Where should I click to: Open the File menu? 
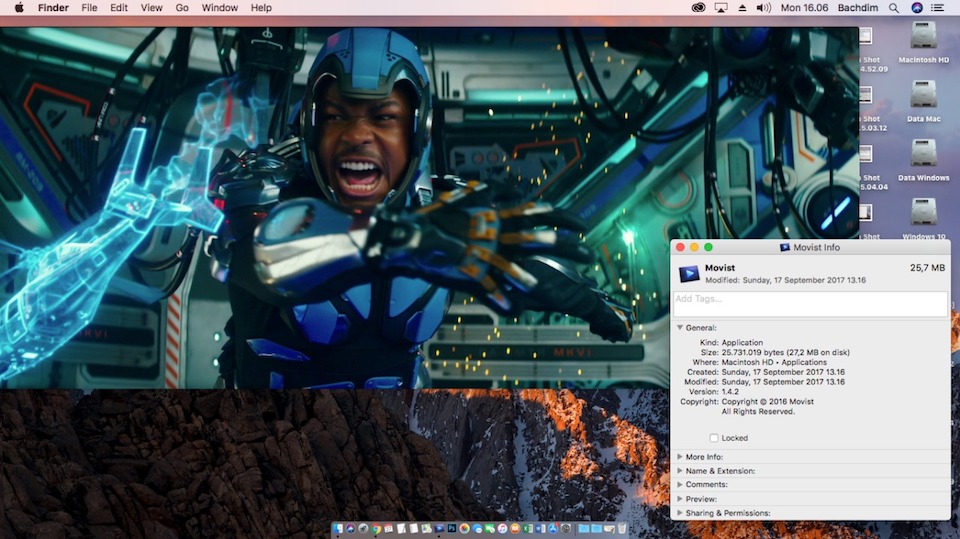(89, 8)
